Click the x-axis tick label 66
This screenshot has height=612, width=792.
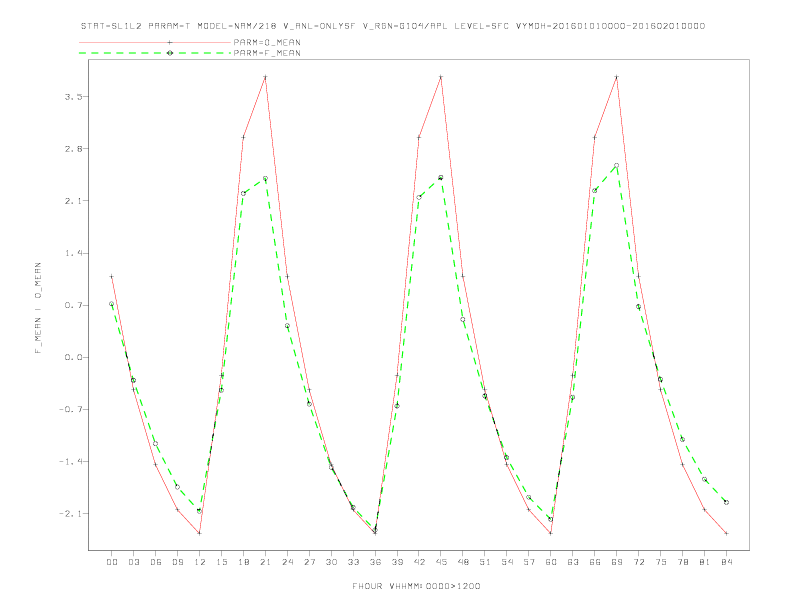coord(595,562)
